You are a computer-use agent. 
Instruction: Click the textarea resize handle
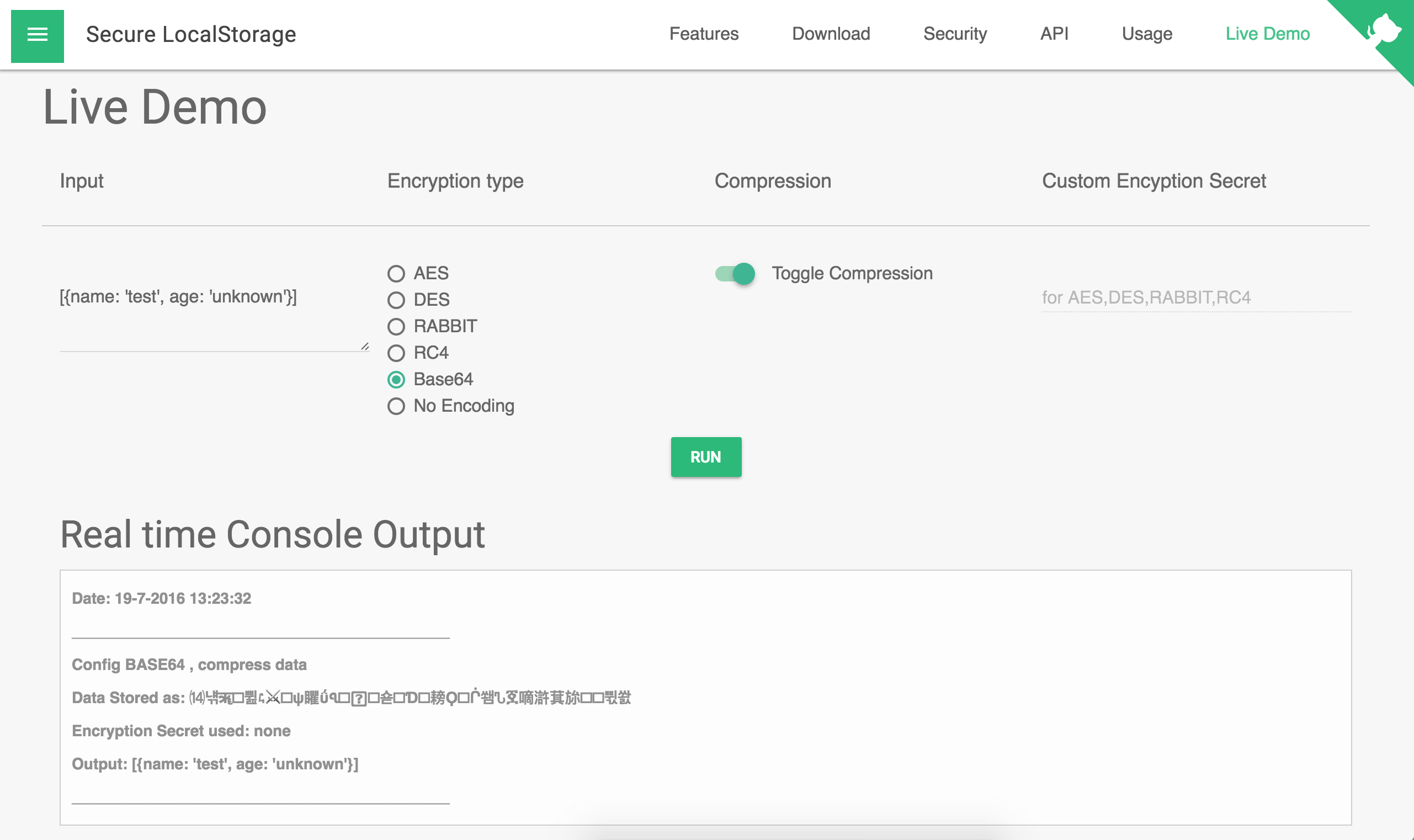tap(365, 347)
